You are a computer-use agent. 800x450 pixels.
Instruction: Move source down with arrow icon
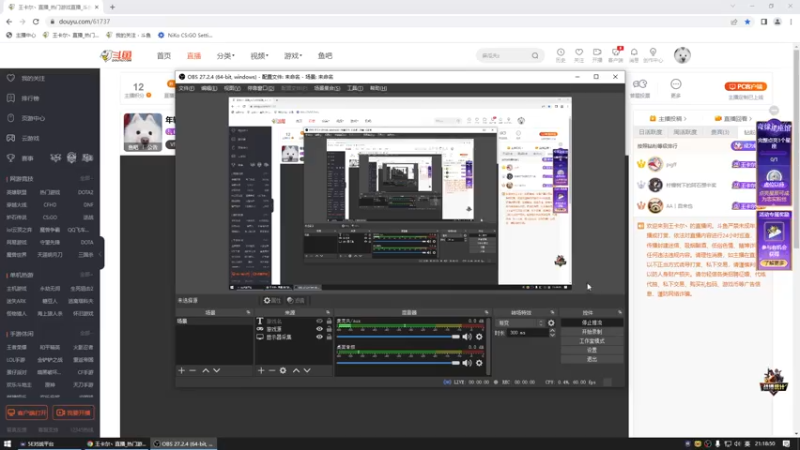pyautogui.click(x=307, y=370)
